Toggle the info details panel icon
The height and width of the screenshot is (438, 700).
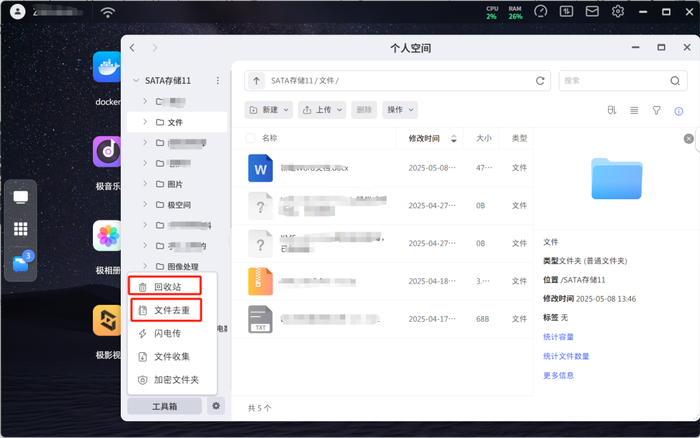[679, 111]
